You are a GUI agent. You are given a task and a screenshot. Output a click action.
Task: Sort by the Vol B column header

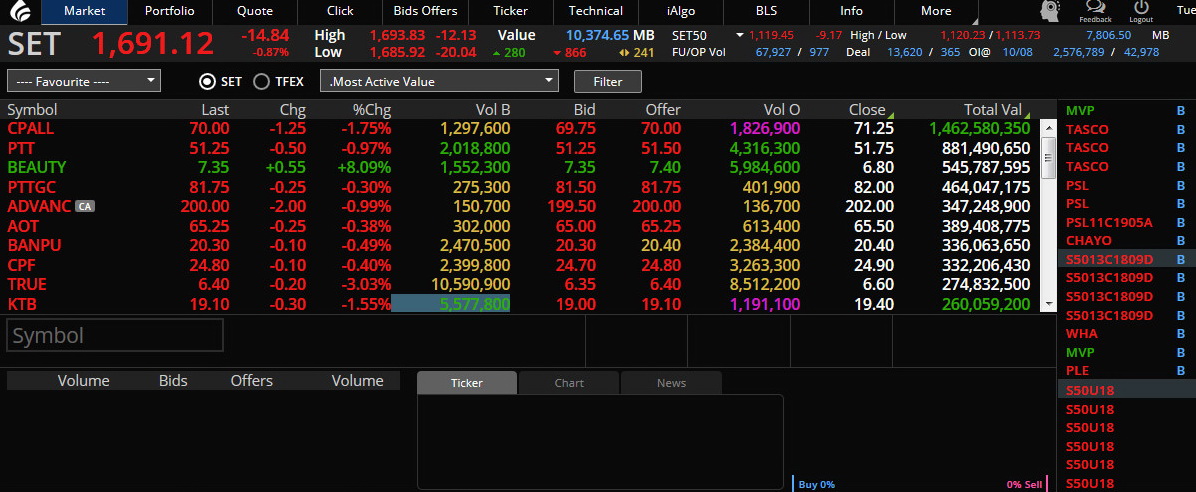pos(492,110)
